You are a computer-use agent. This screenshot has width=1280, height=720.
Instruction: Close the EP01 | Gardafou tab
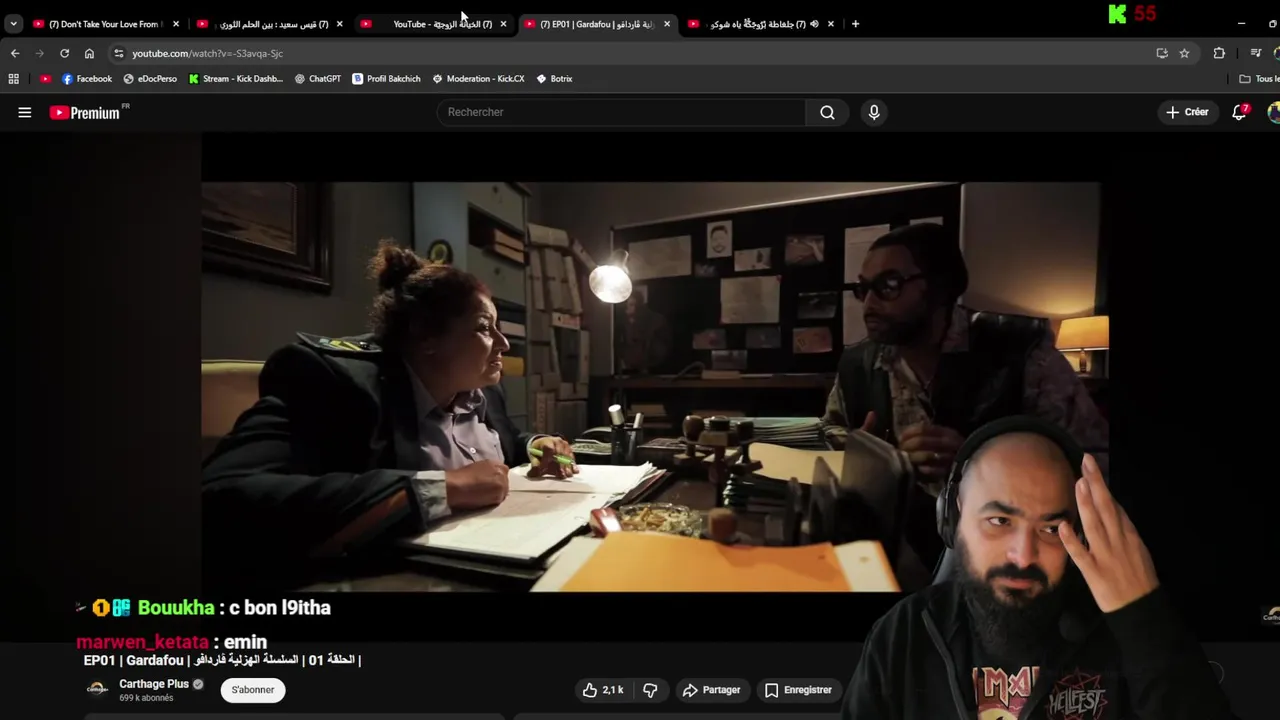667,24
